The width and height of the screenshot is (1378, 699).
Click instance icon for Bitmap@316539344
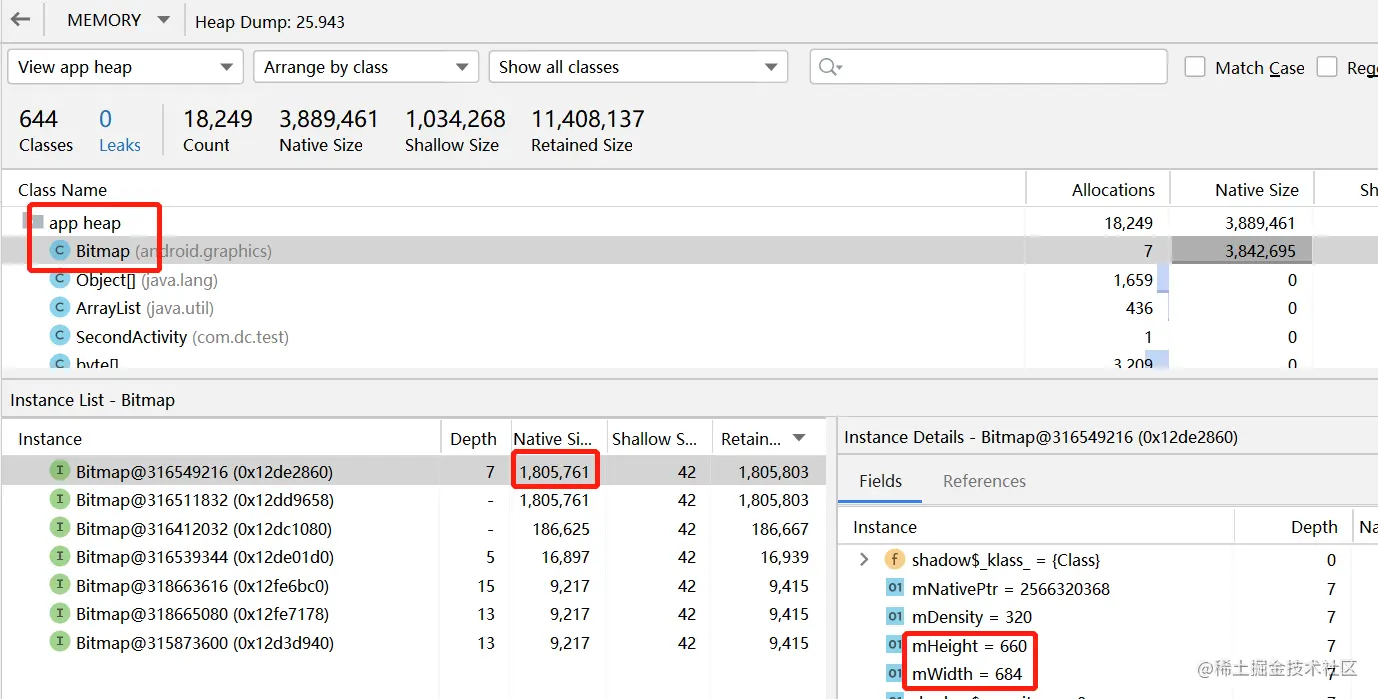(x=59, y=556)
